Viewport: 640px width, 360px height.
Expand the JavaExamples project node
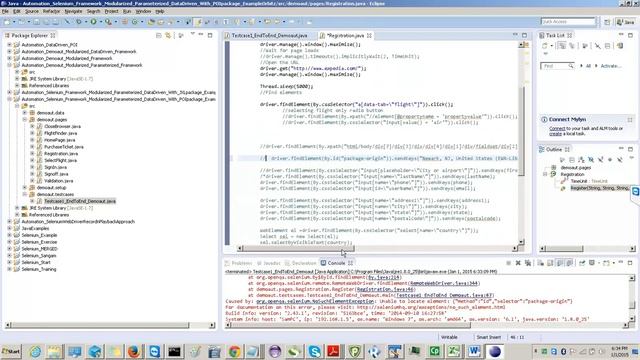[x=9, y=229]
